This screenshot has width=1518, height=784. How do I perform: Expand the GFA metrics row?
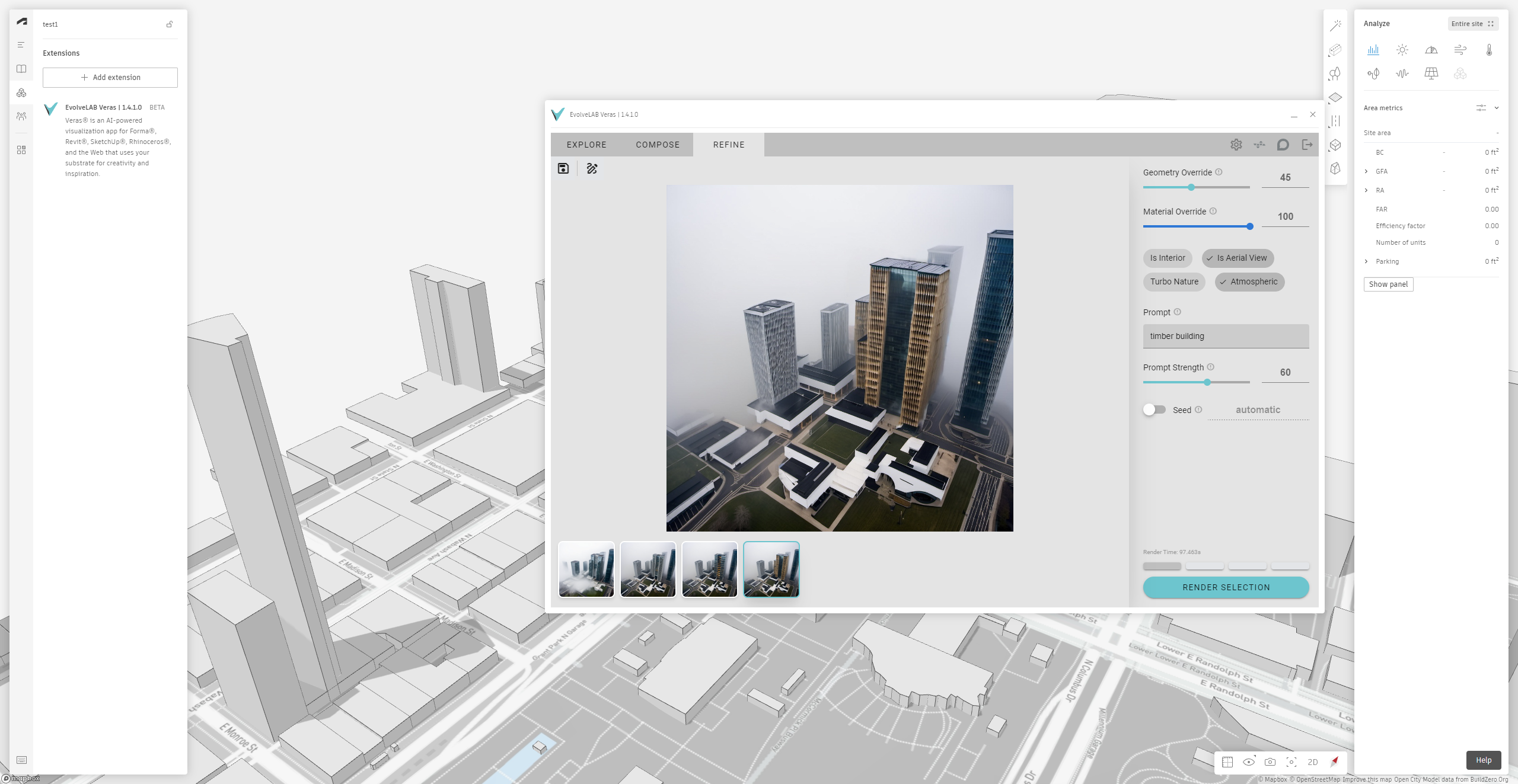(x=1366, y=171)
